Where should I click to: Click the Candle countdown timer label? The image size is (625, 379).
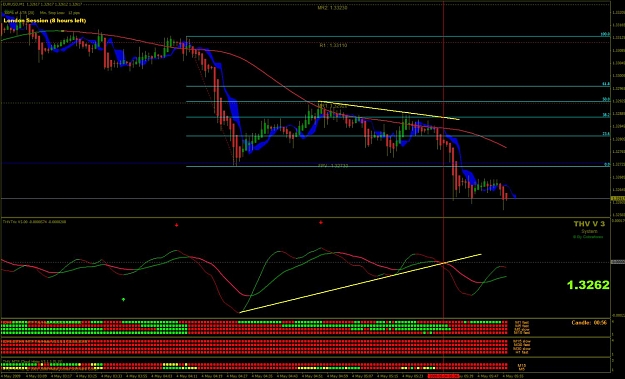pos(589,323)
